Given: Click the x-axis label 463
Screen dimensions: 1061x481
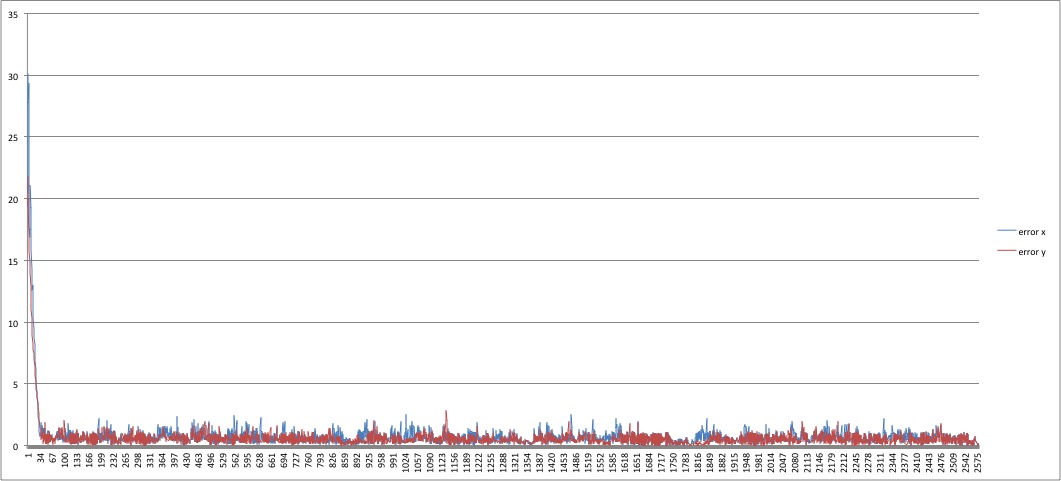Looking at the screenshot, I should tap(198, 459).
